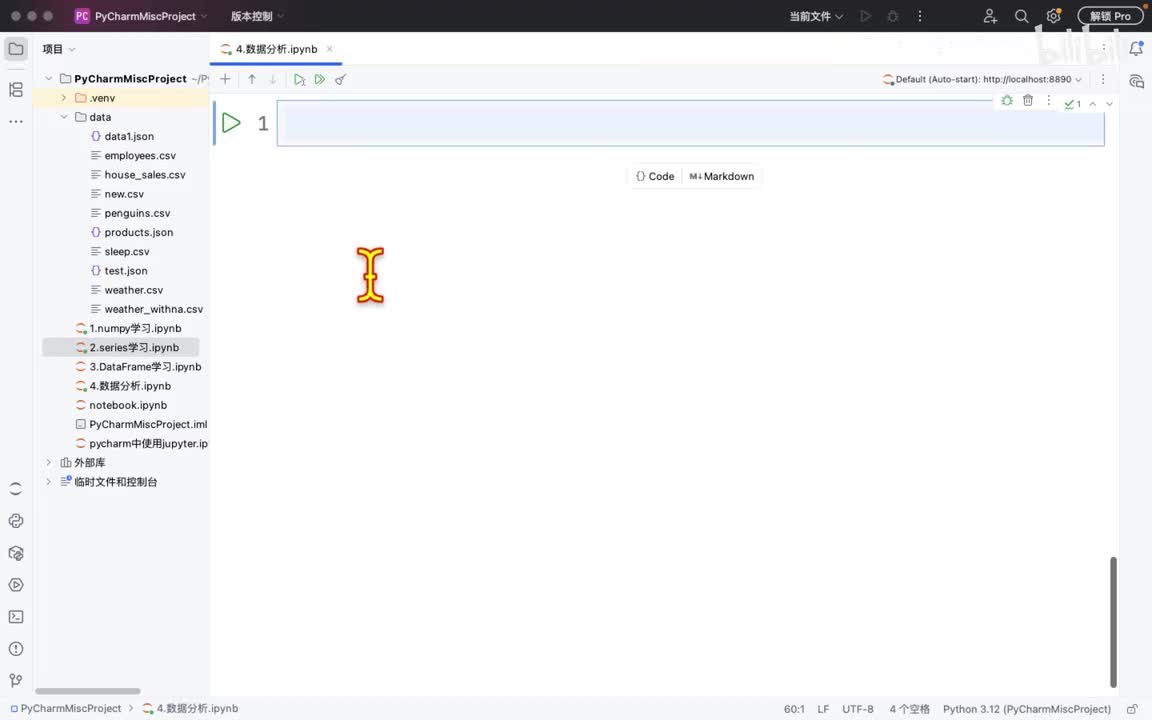
Task: Open Jupyter server Default (Auto-start) dropdown
Action: 982,79
